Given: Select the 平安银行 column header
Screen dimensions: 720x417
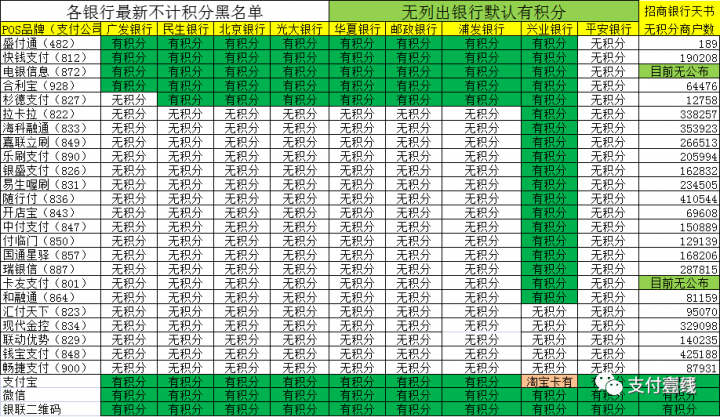Looking at the screenshot, I should pos(608,29).
